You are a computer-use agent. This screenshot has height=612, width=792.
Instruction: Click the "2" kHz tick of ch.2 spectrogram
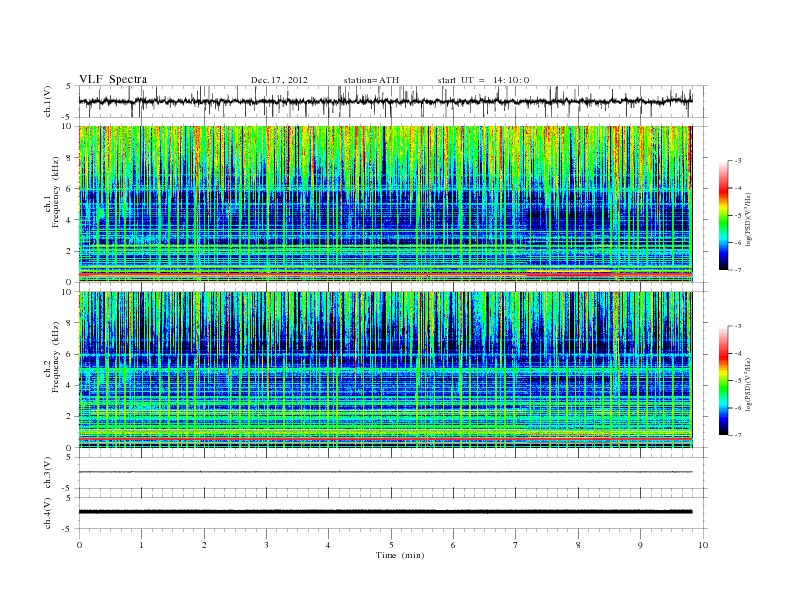tap(70, 417)
